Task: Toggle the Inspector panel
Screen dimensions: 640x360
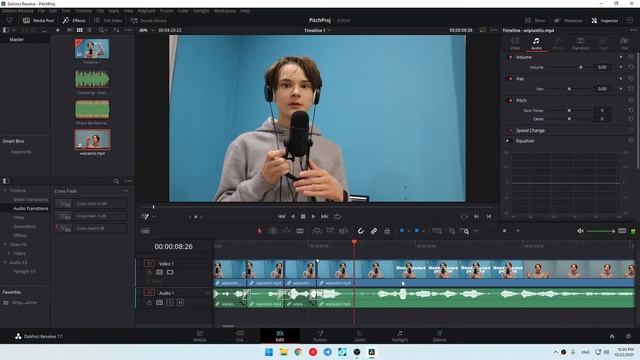Action: (x=605, y=20)
